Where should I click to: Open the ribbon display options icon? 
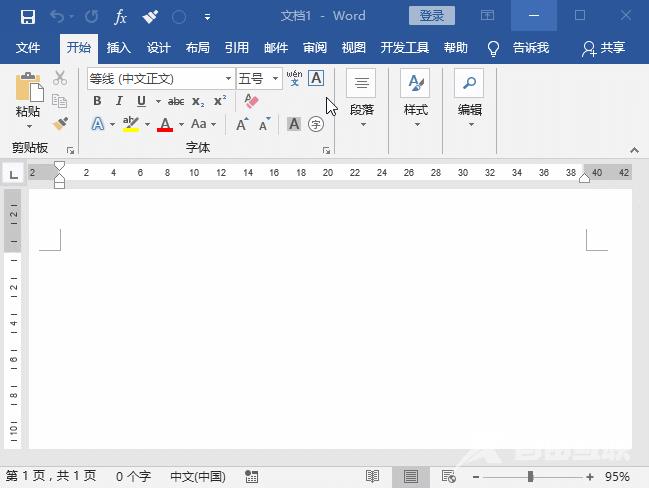[x=487, y=16]
